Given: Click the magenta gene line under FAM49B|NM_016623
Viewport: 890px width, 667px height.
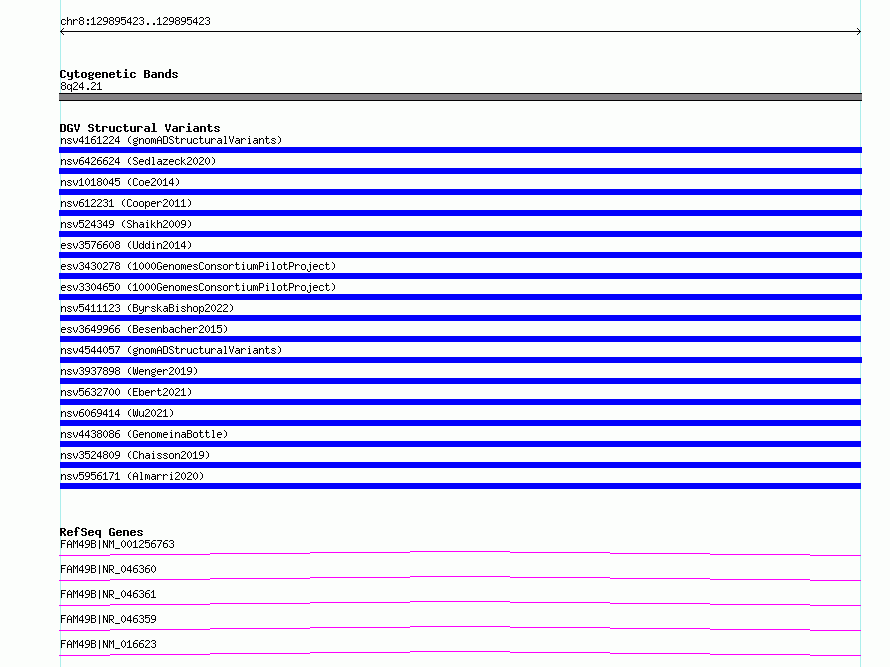Looking at the screenshot, I should click(460, 653).
